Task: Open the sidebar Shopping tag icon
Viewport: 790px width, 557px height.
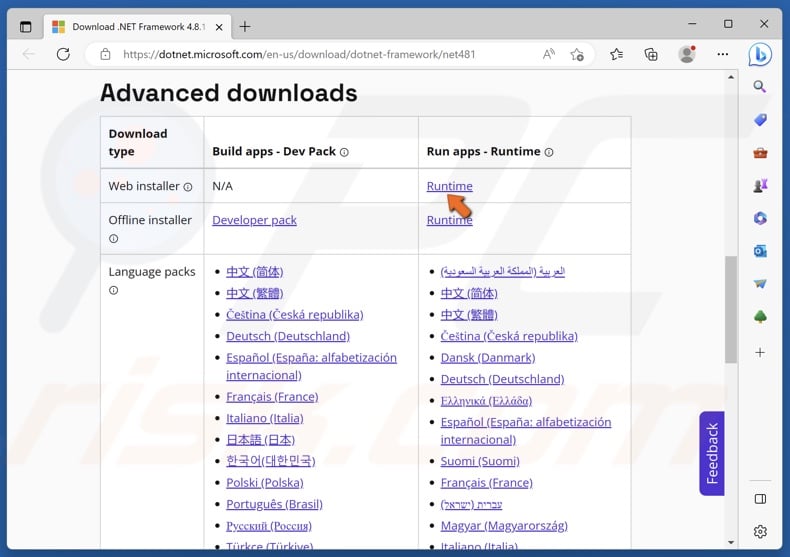Action: [760, 120]
